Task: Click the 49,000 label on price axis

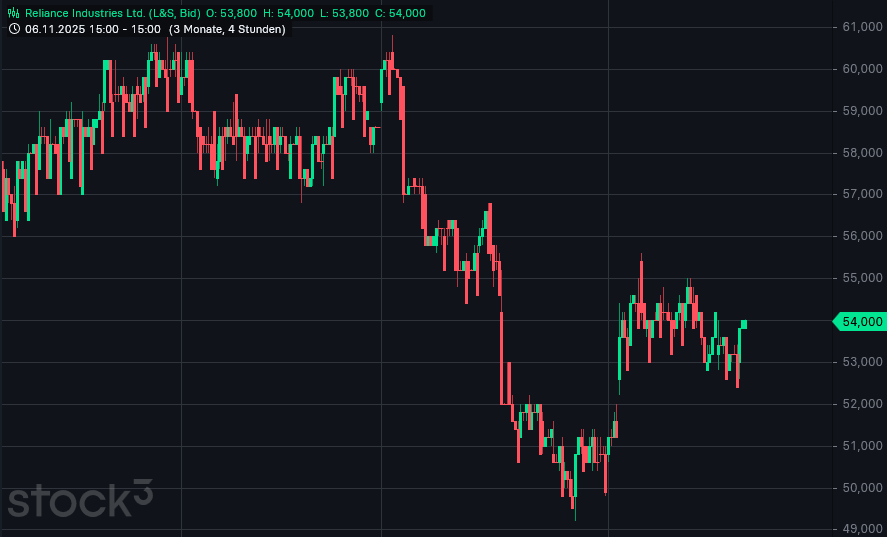Action: 863,529
